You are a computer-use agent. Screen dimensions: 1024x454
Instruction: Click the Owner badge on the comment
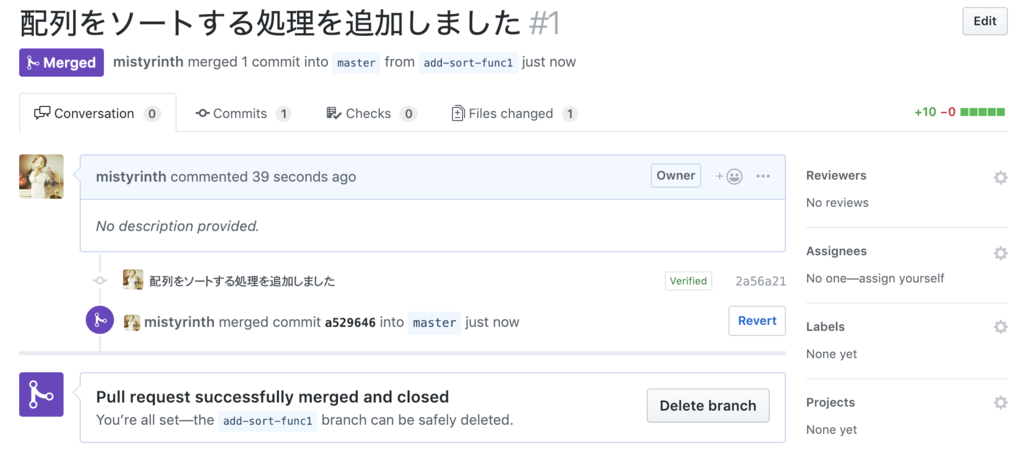[675, 176]
